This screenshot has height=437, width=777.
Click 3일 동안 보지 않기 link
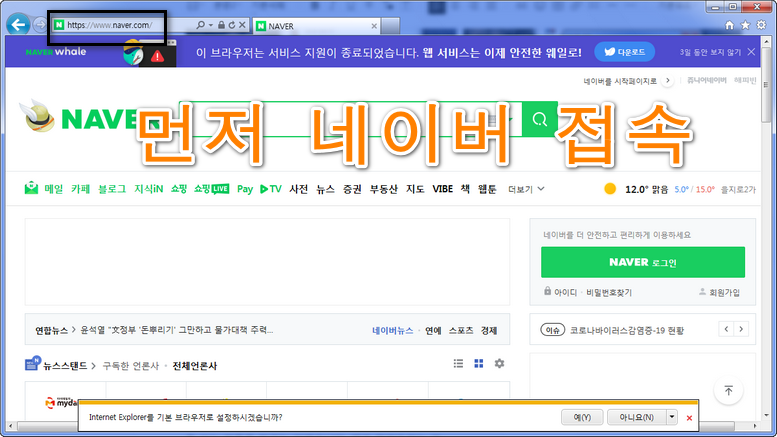[710, 52]
